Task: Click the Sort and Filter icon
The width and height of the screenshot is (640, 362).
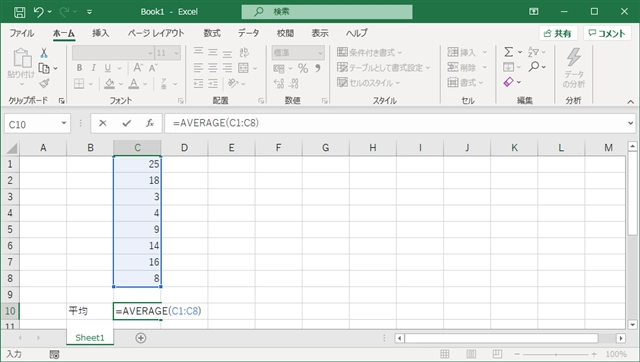Action: (533, 52)
